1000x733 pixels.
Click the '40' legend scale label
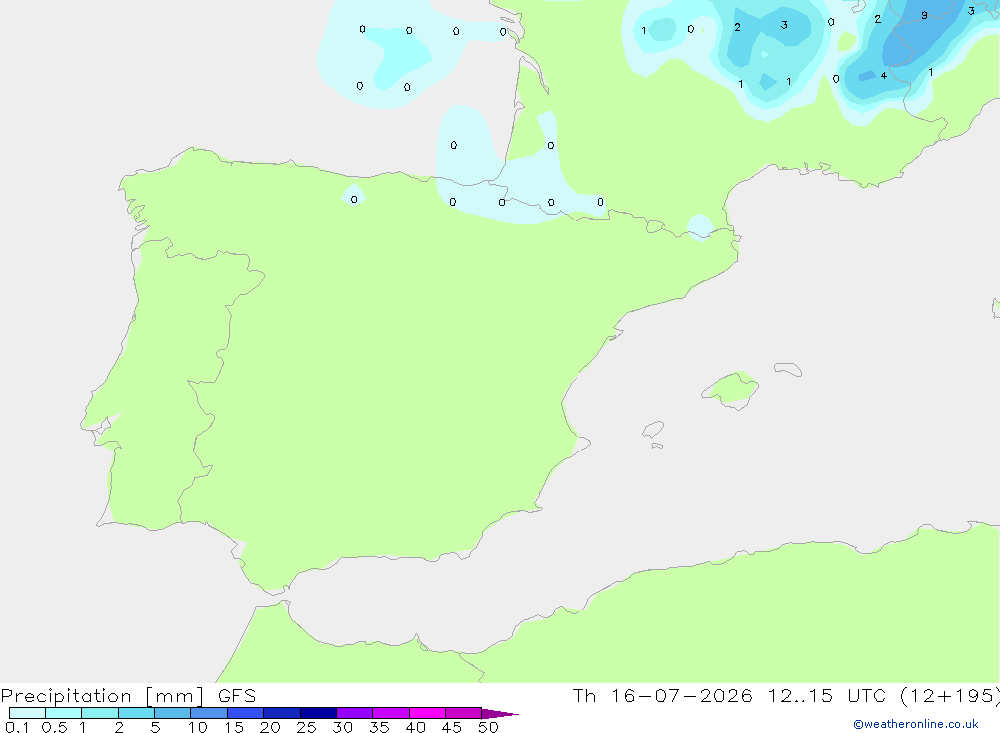coord(416,727)
